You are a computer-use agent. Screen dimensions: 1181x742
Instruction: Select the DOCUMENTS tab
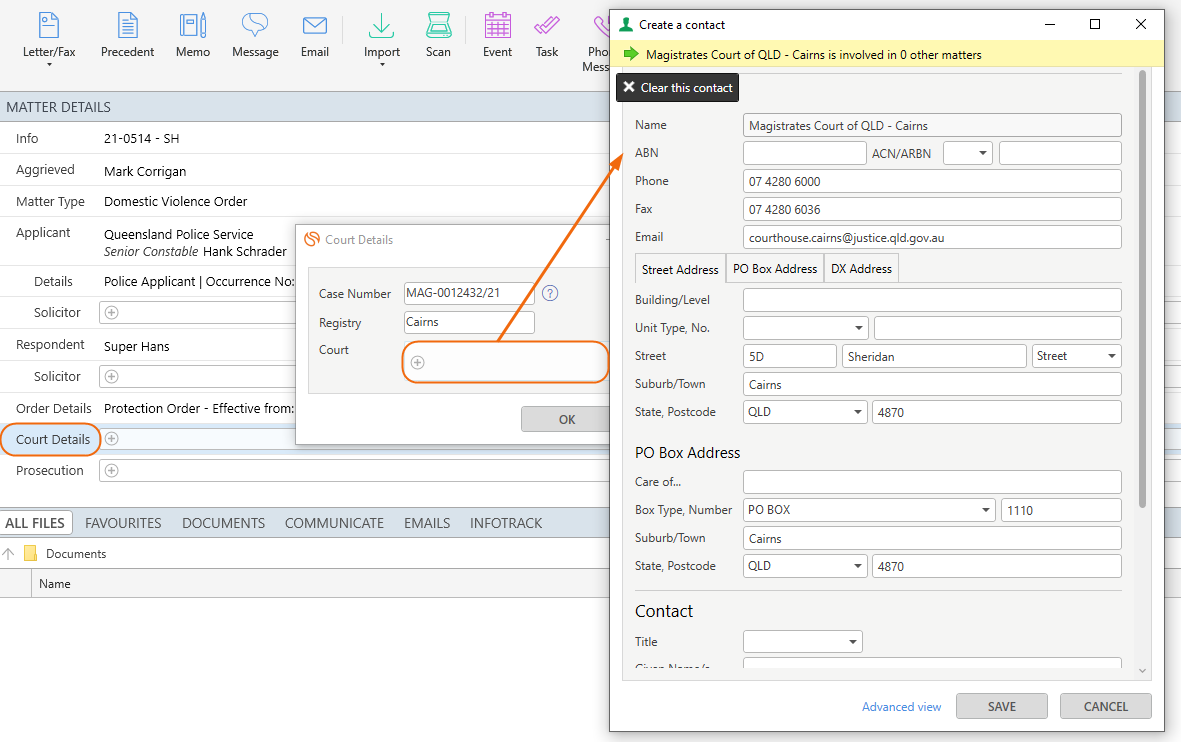[x=224, y=523]
